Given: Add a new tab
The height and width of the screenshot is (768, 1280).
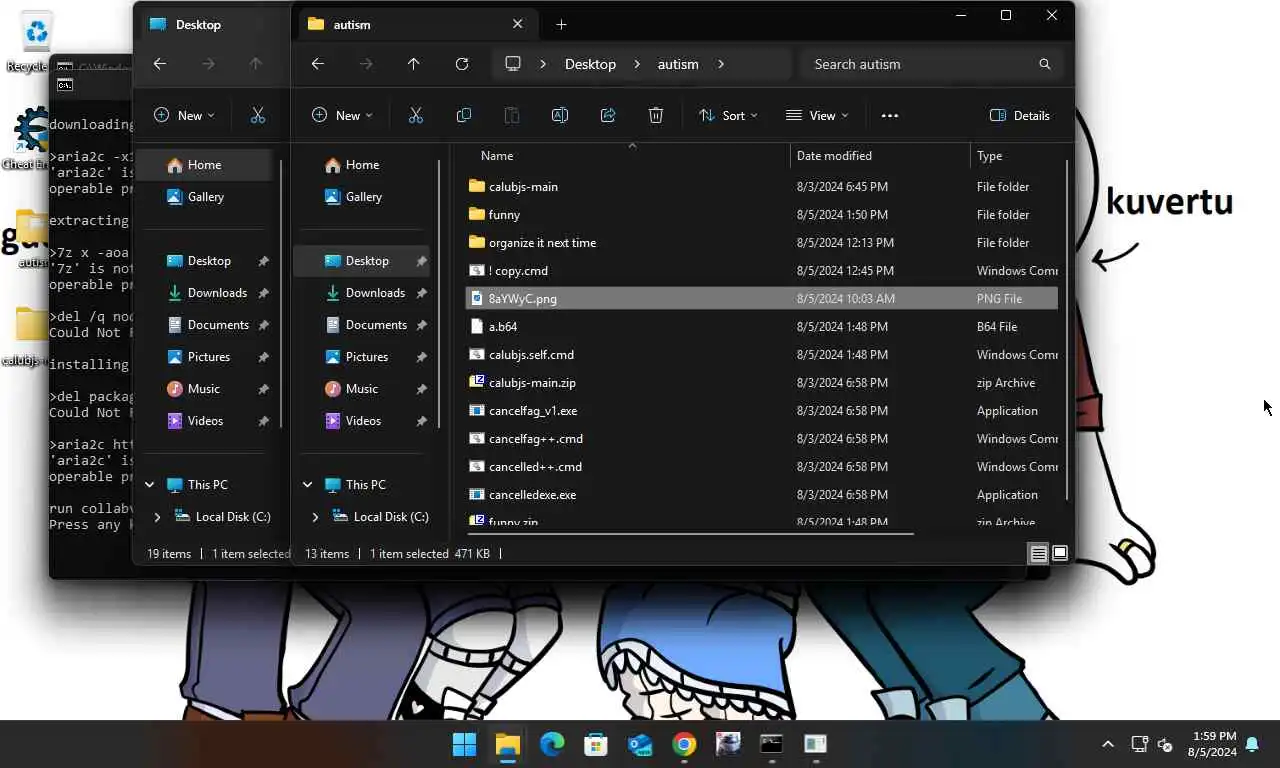Looking at the screenshot, I should click(561, 24).
